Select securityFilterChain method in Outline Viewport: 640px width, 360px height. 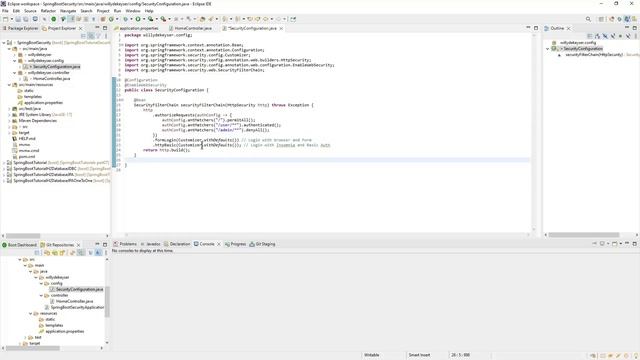(594, 55)
